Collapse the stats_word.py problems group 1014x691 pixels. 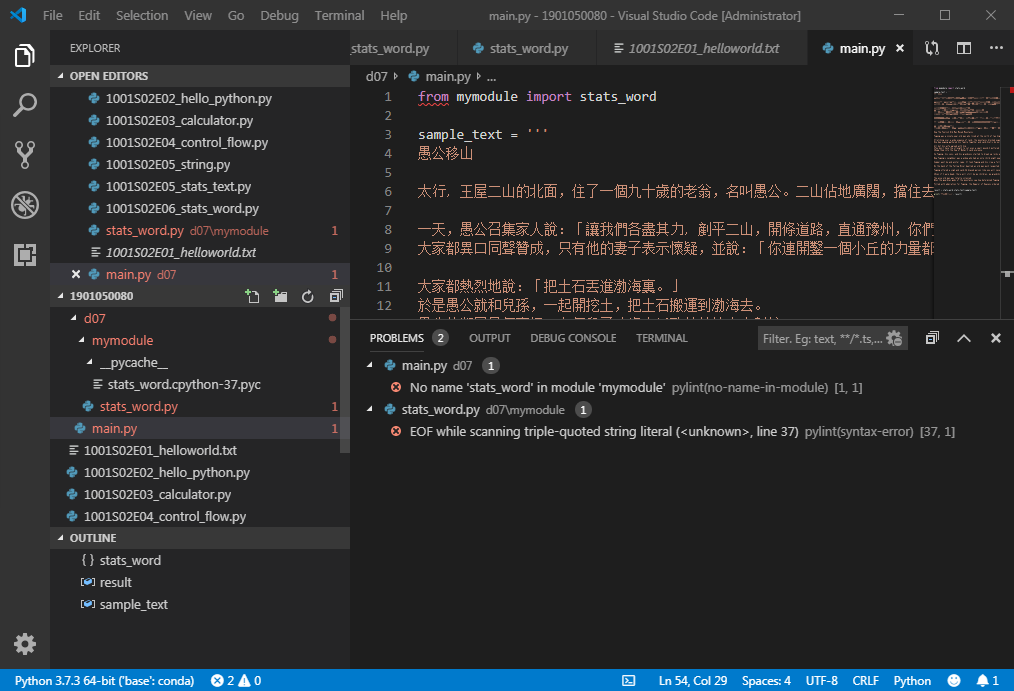tap(370, 409)
